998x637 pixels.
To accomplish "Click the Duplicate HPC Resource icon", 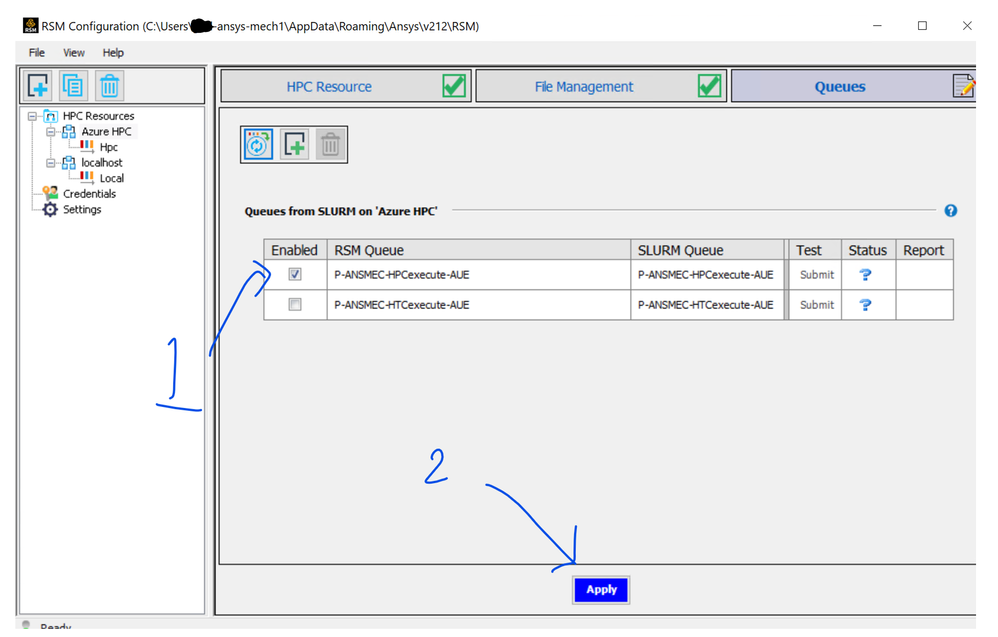I will point(73,85).
